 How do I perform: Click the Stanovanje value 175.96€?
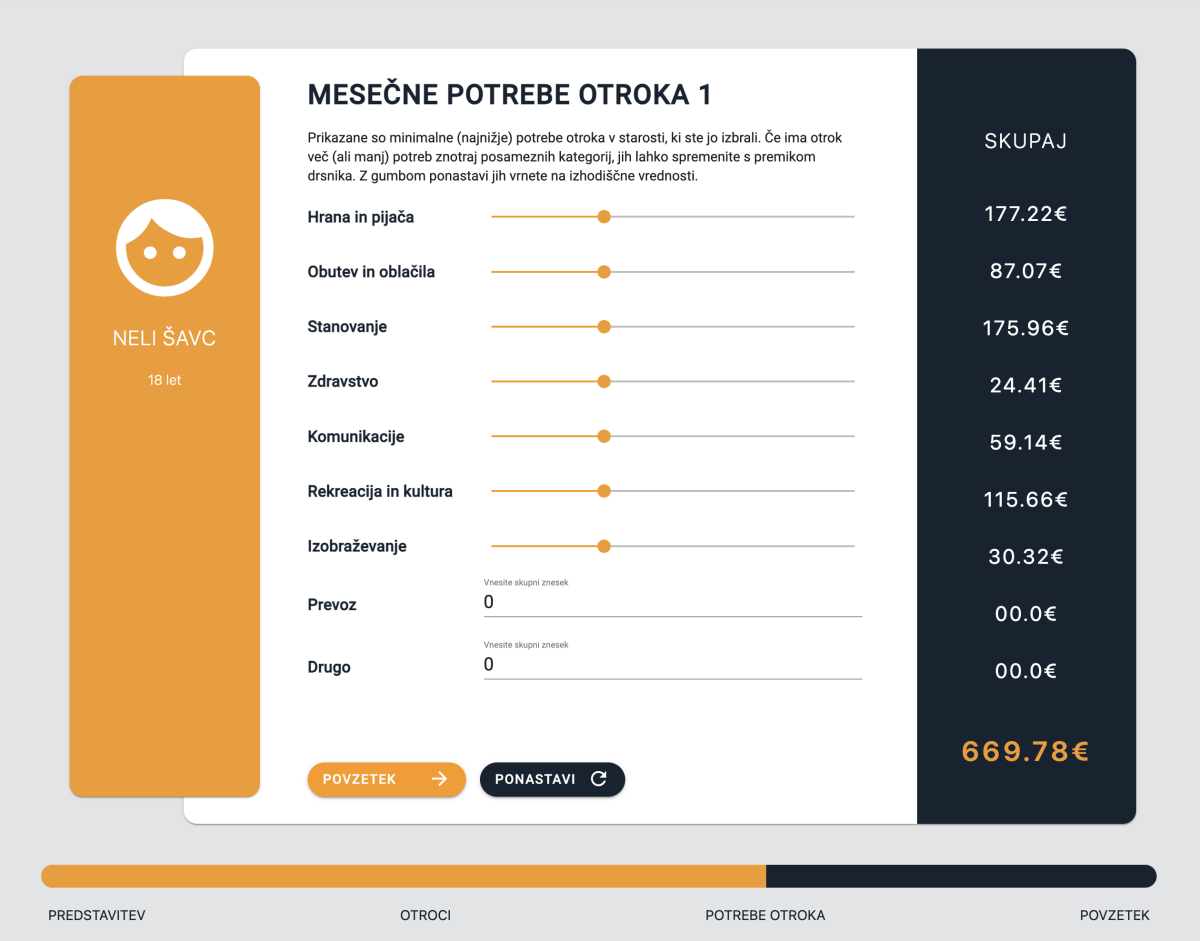click(x=1026, y=328)
